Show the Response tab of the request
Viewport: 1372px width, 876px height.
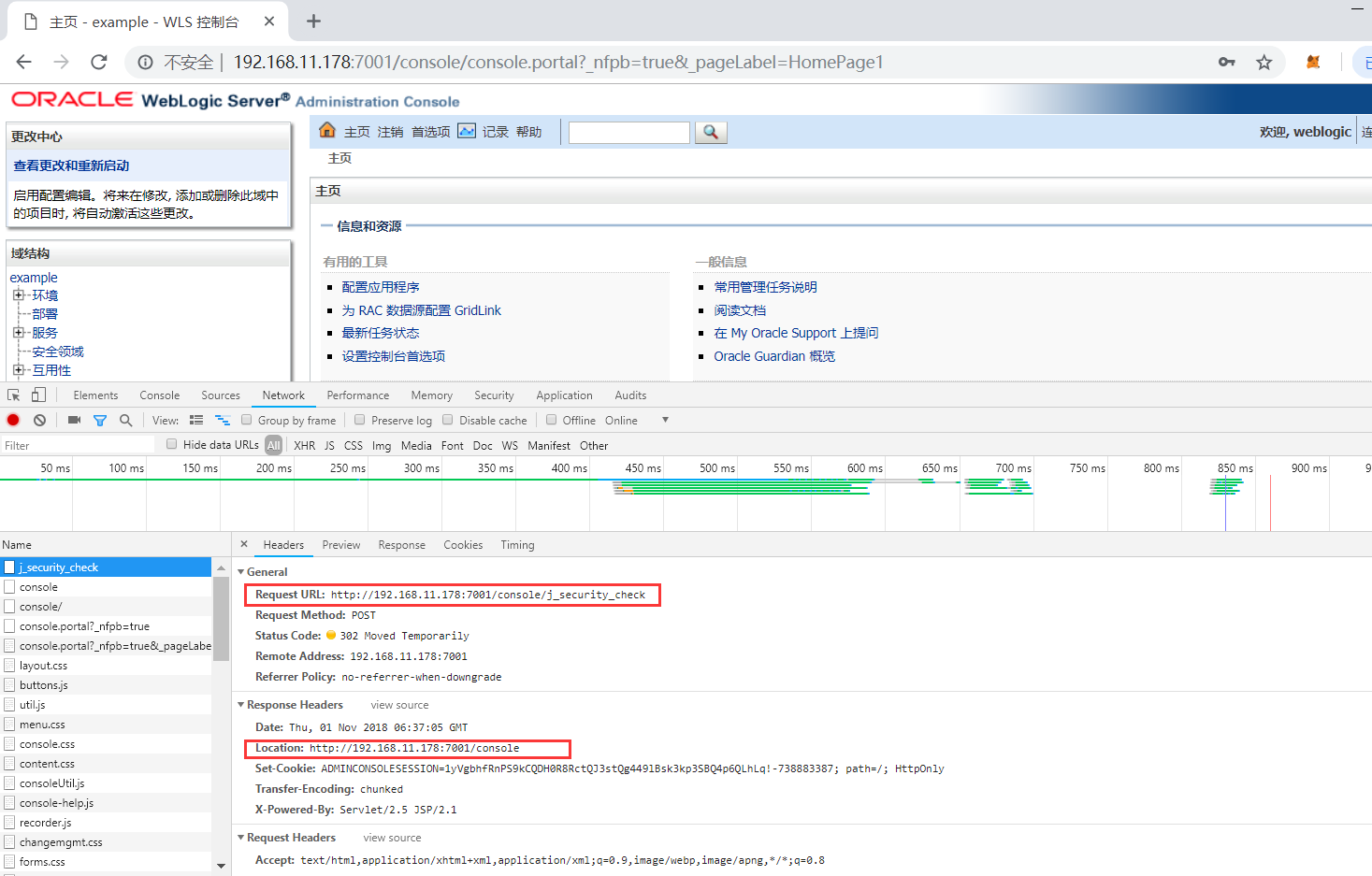(x=402, y=545)
